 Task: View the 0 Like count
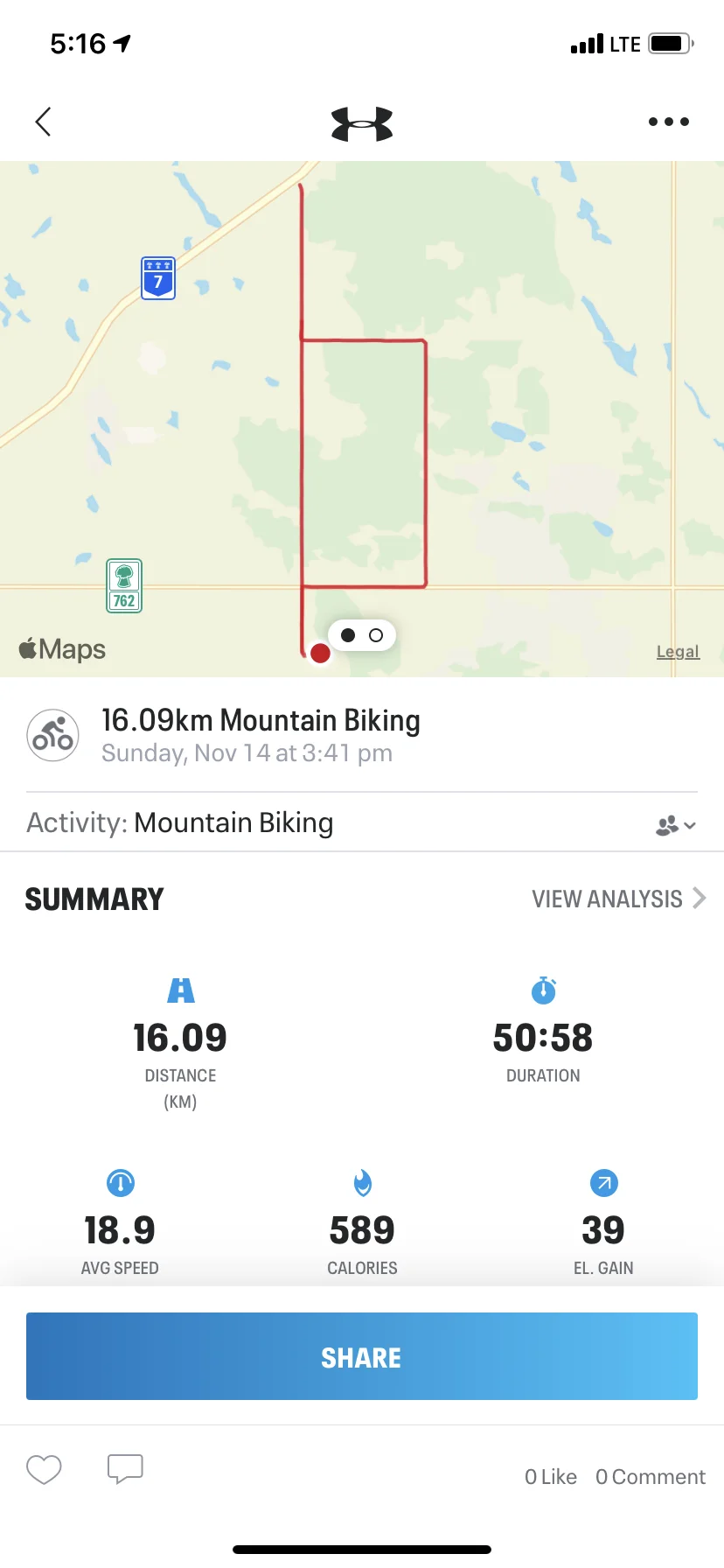551,1477
